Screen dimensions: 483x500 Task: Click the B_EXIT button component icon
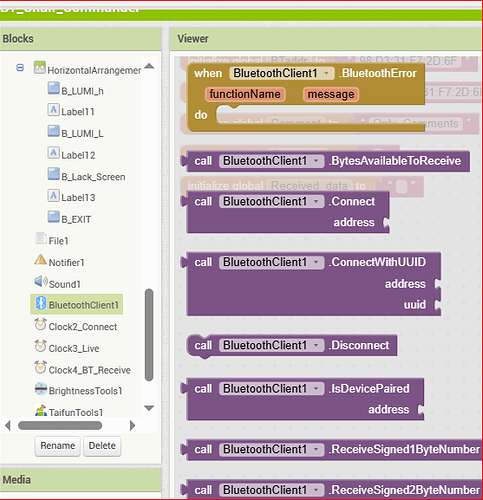[x=53, y=217]
